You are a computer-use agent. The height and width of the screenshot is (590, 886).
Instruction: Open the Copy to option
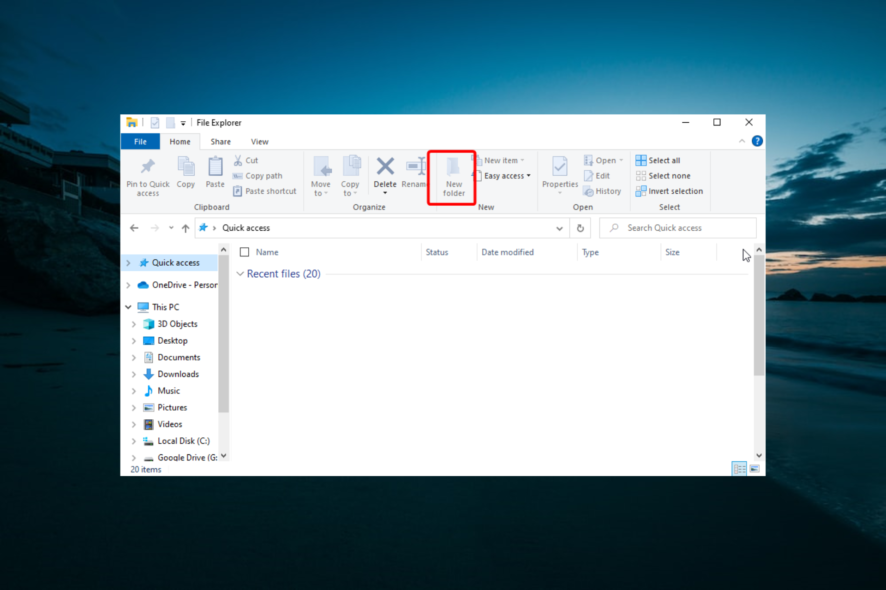point(350,176)
